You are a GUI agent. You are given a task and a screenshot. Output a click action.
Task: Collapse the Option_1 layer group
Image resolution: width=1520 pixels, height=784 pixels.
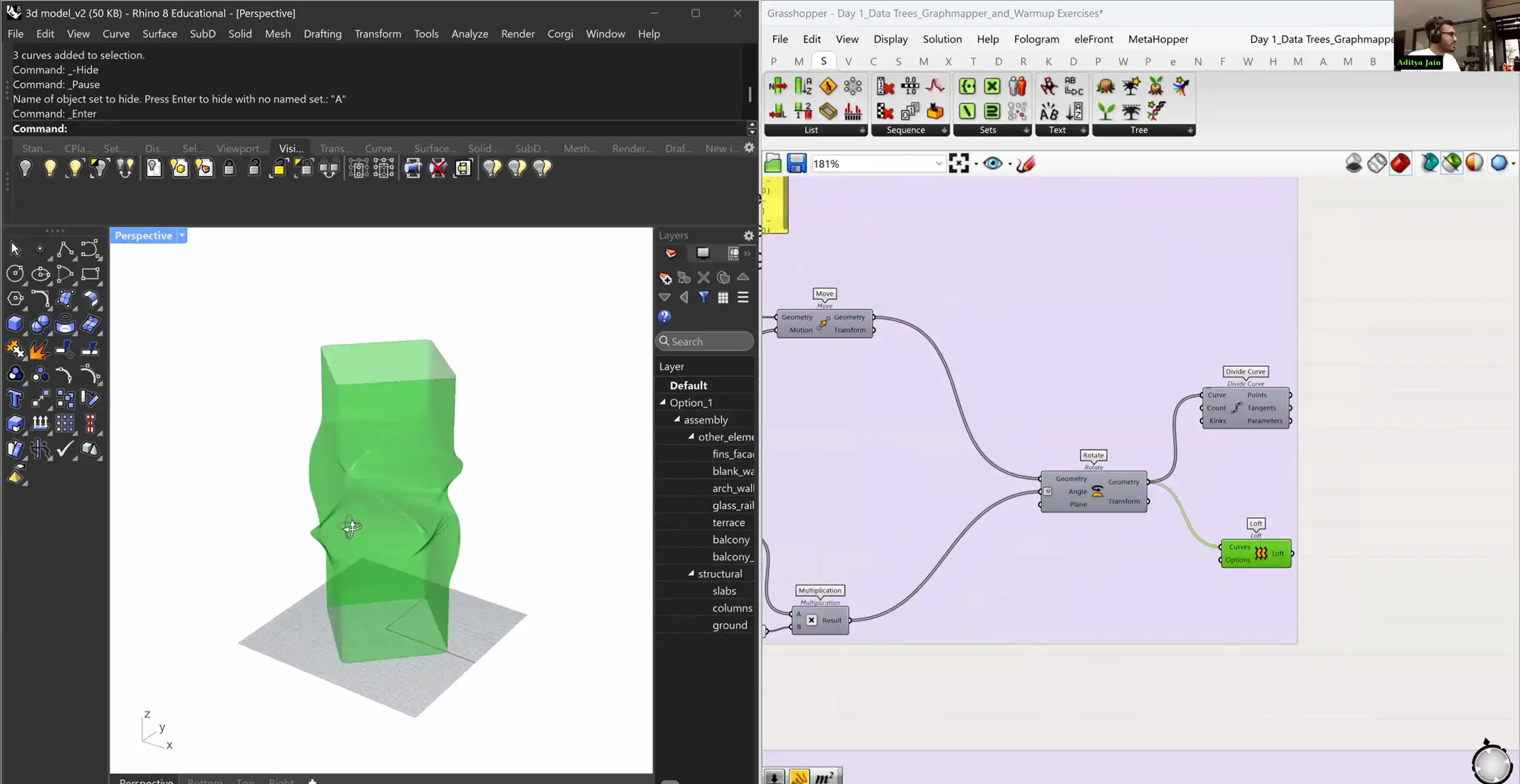pyautogui.click(x=663, y=402)
